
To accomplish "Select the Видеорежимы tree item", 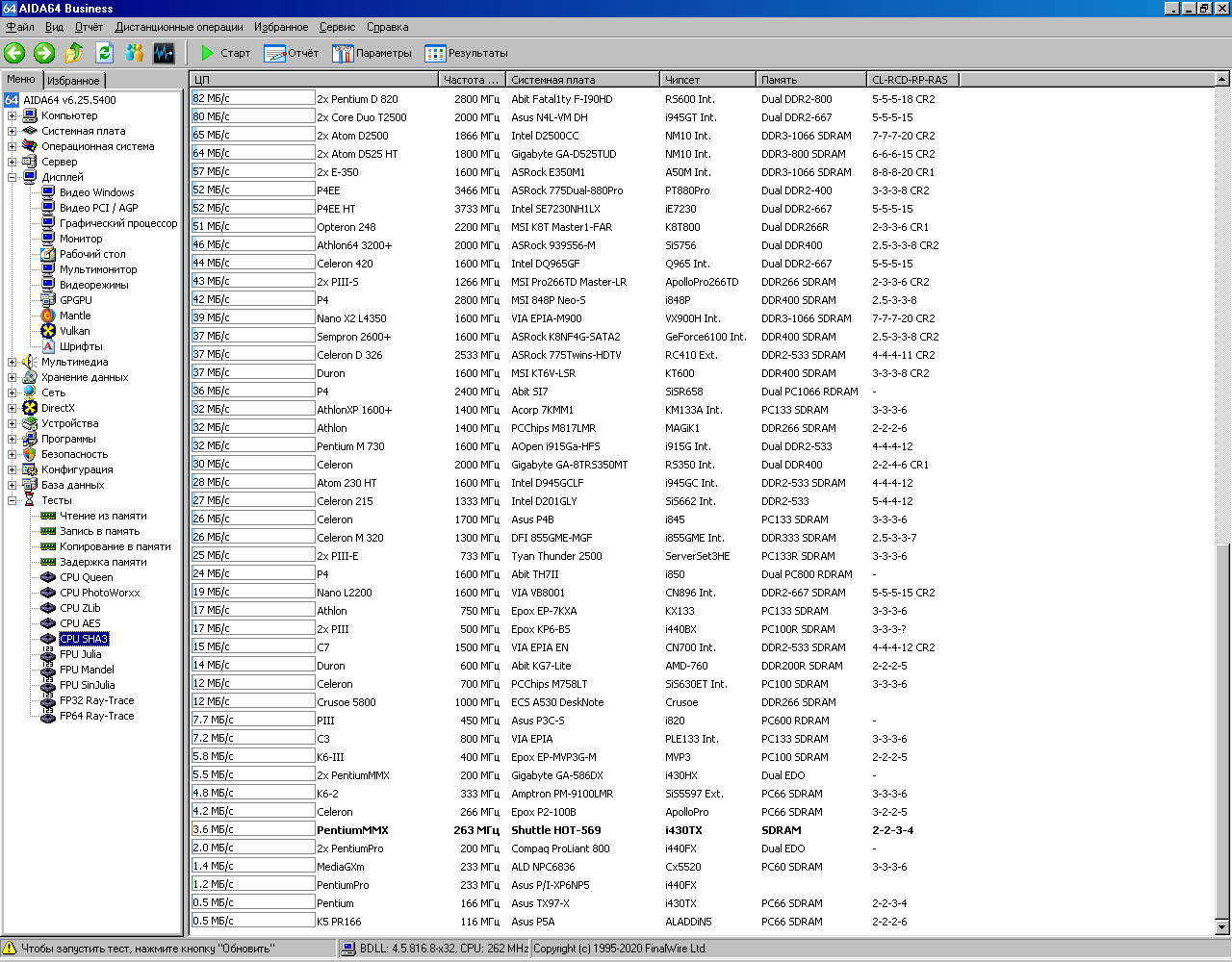I will click(94, 285).
